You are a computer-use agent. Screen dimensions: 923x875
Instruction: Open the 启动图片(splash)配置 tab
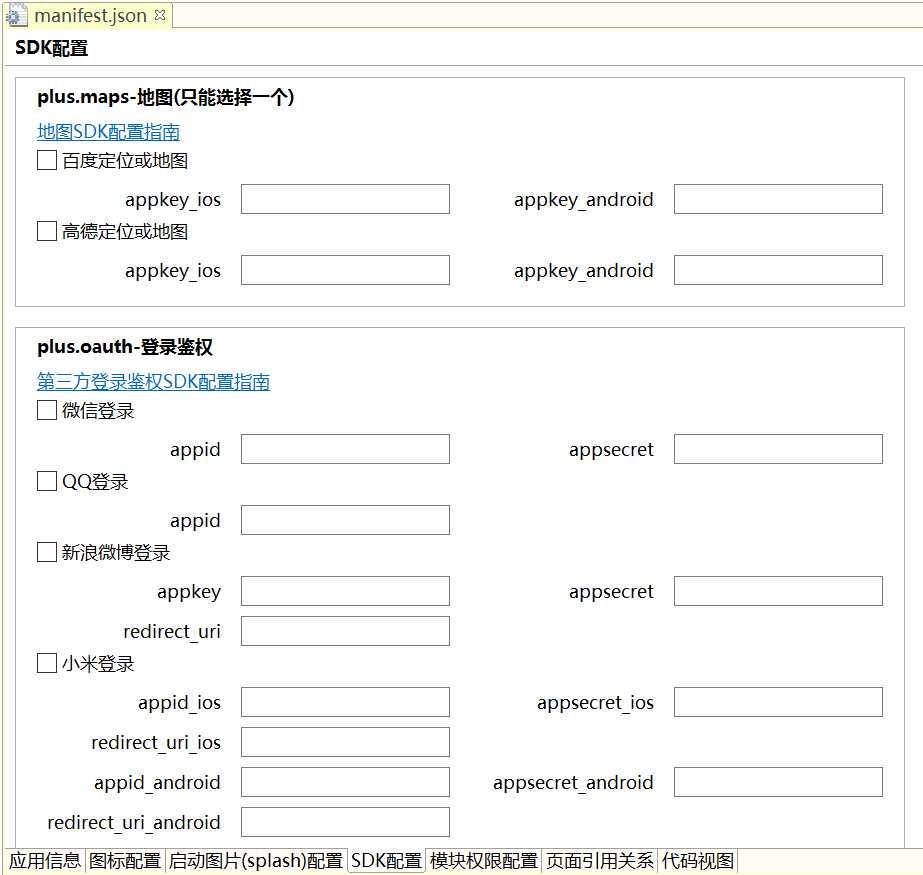click(x=255, y=861)
